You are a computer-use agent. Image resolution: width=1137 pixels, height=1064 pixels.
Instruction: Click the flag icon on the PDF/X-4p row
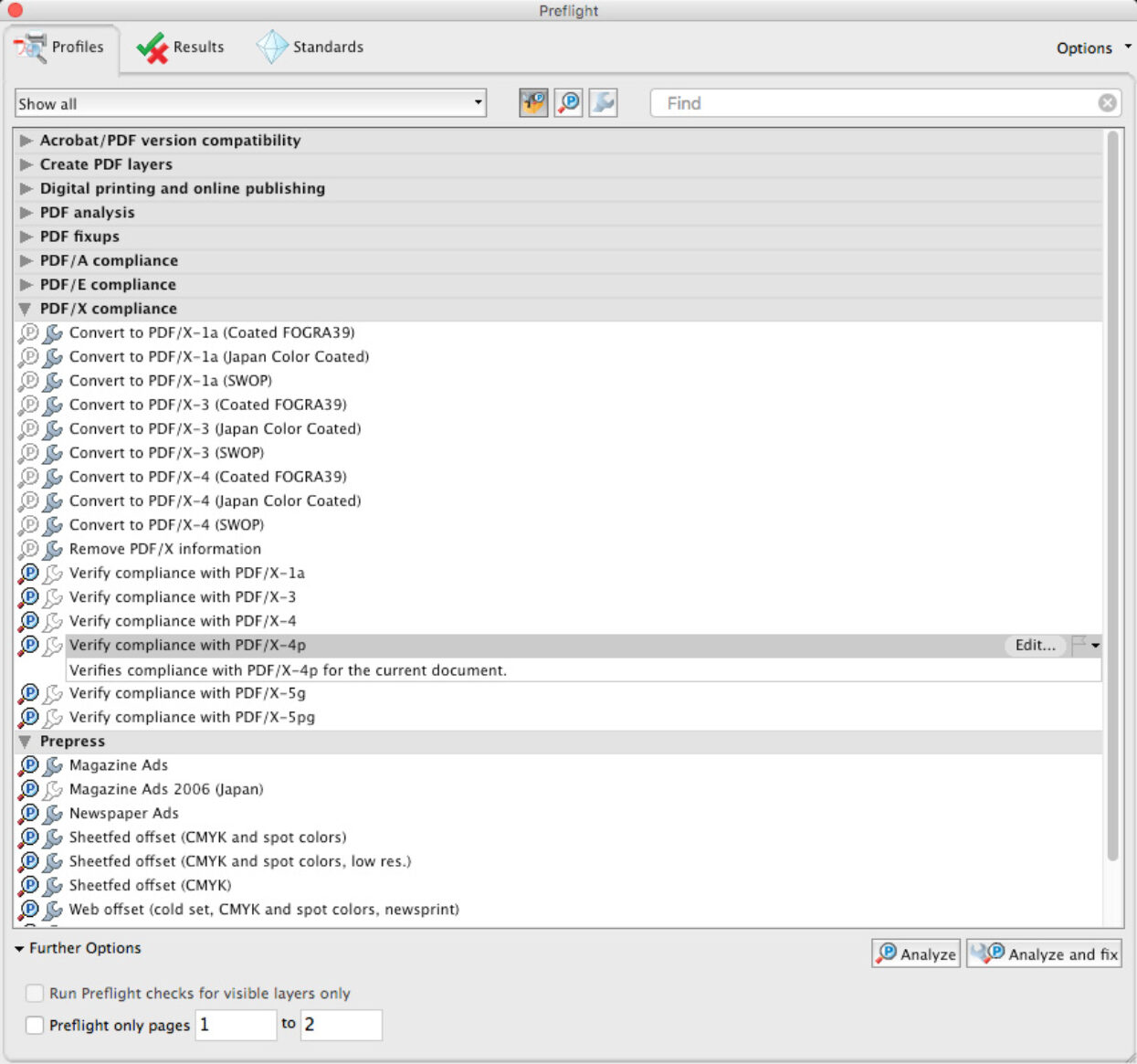(1079, 645)
